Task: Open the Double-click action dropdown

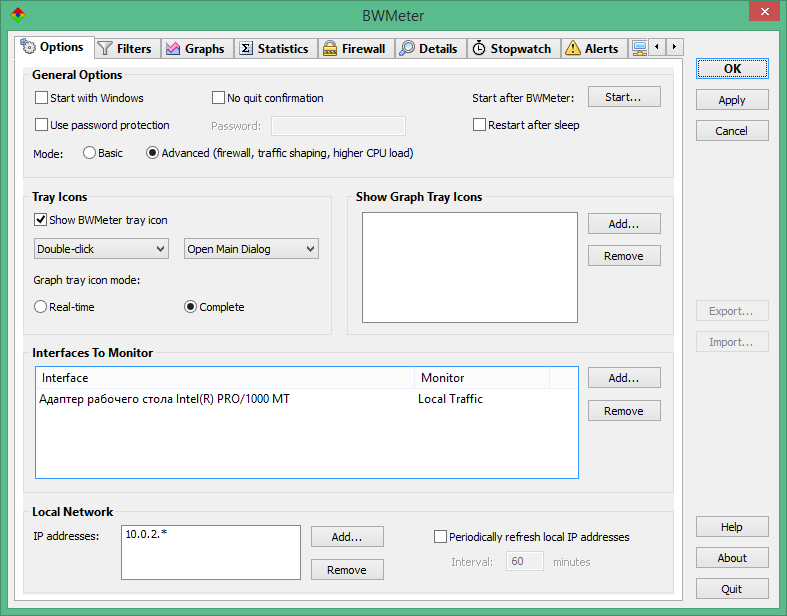Action: (x=101, y=249)
